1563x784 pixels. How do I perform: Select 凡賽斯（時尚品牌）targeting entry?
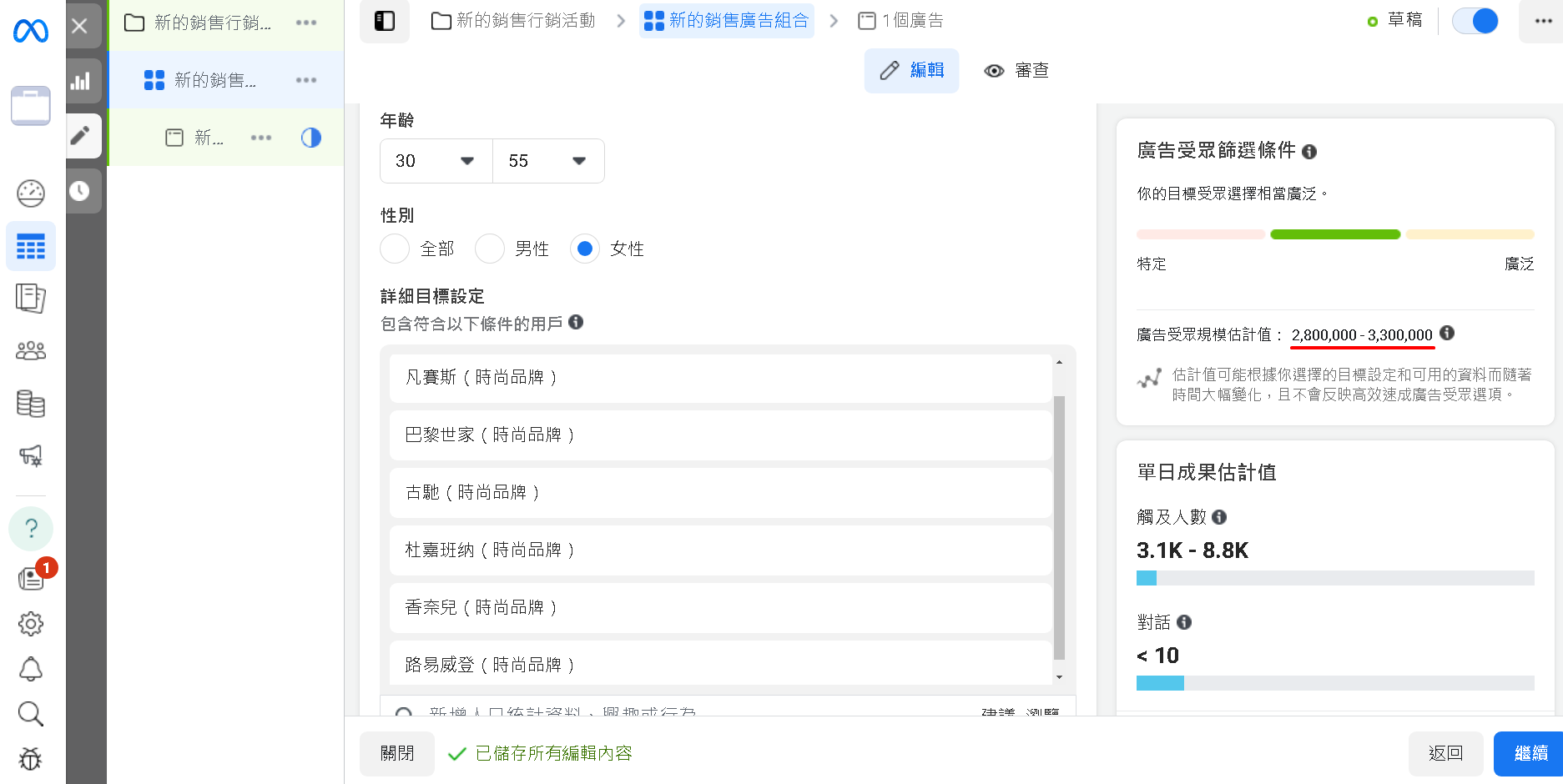click(720, 378)
